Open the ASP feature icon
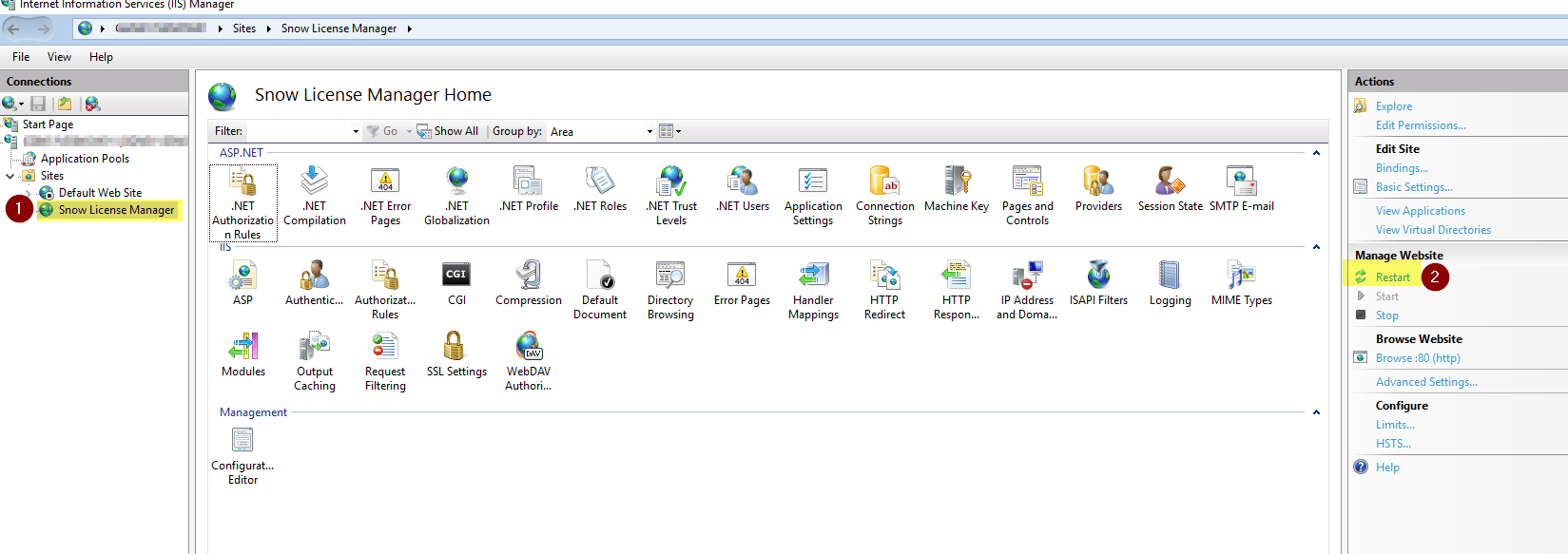This screenshot has height=554, width=1568. (243, 283)
